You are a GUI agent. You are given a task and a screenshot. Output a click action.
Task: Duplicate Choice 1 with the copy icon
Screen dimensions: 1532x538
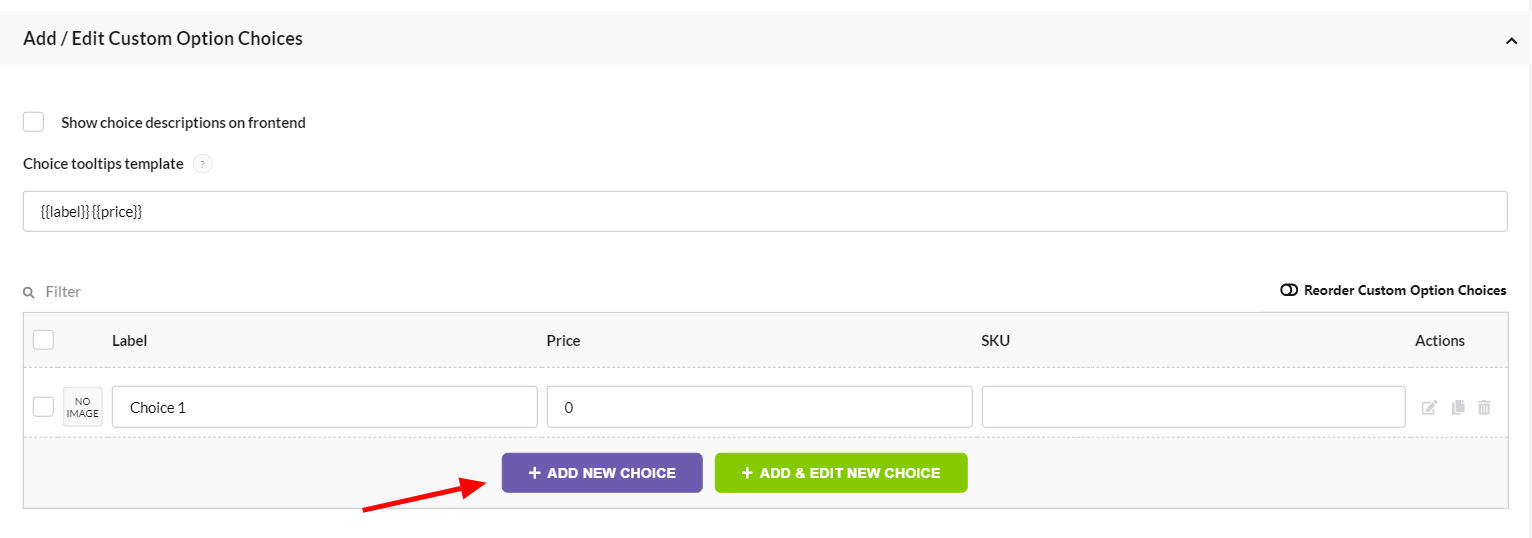[1458, 407]
